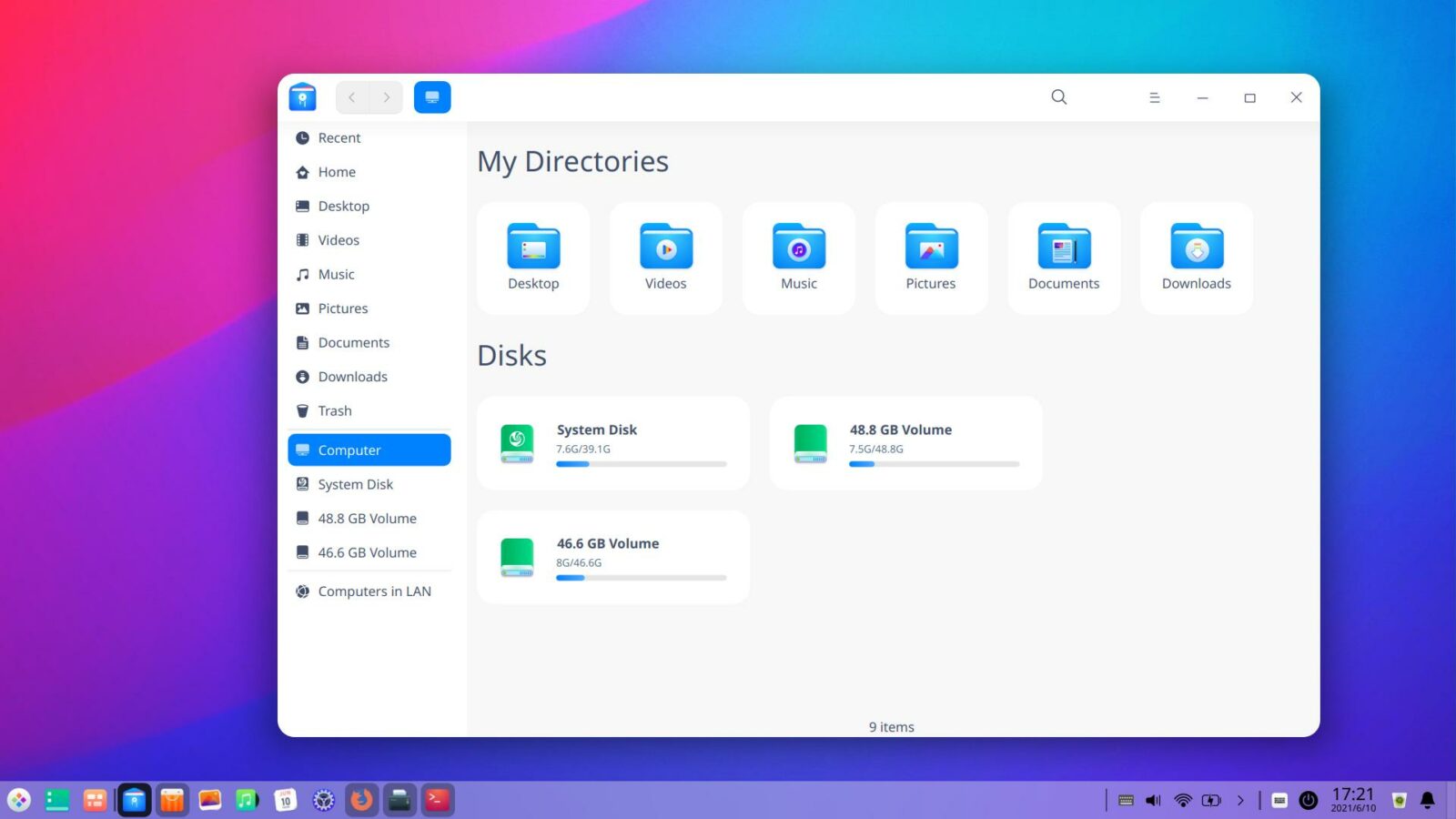Open the Downloads directory folder
Image resolution: width=1456 pixels, height=819 pixels.
(1196, 258)
